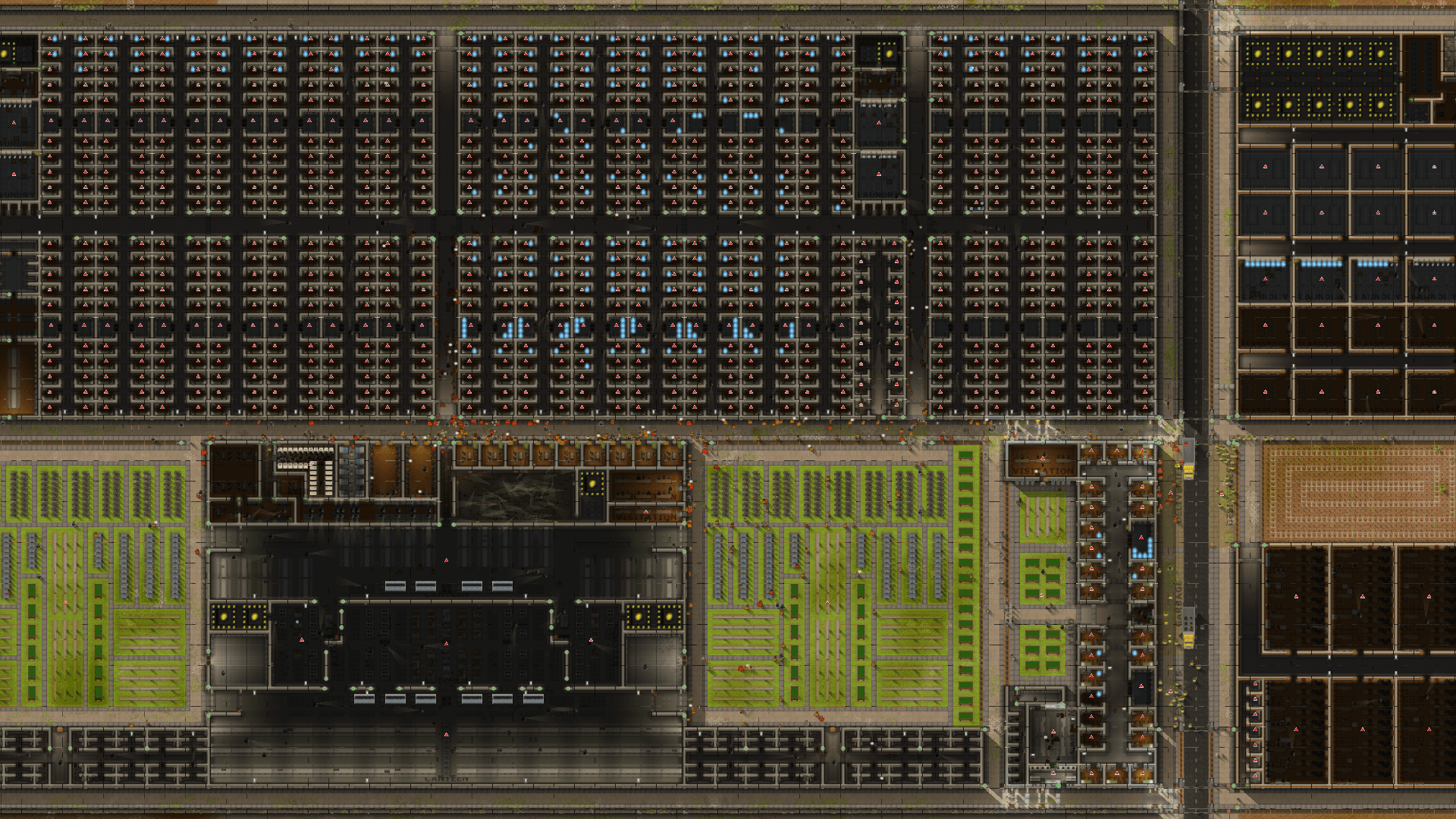Select the power station beside the main Visitation room
This screenshot has width=1456, height=819.
(593, 482)
